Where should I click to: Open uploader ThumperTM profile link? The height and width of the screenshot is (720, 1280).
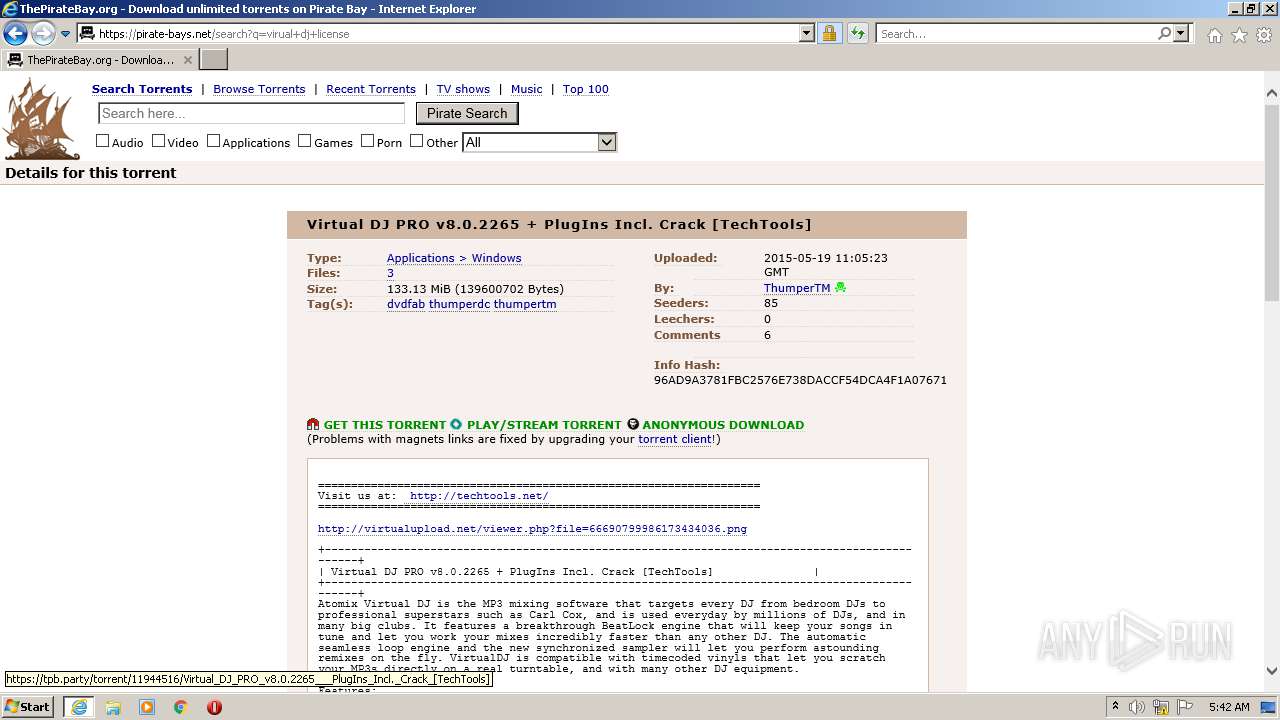797,288
